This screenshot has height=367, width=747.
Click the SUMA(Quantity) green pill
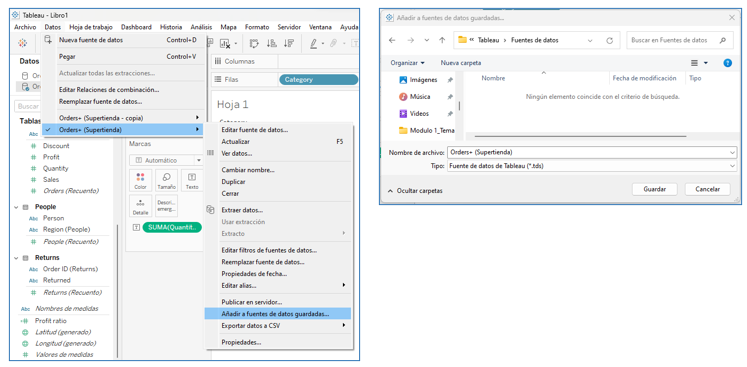point(172,227)
